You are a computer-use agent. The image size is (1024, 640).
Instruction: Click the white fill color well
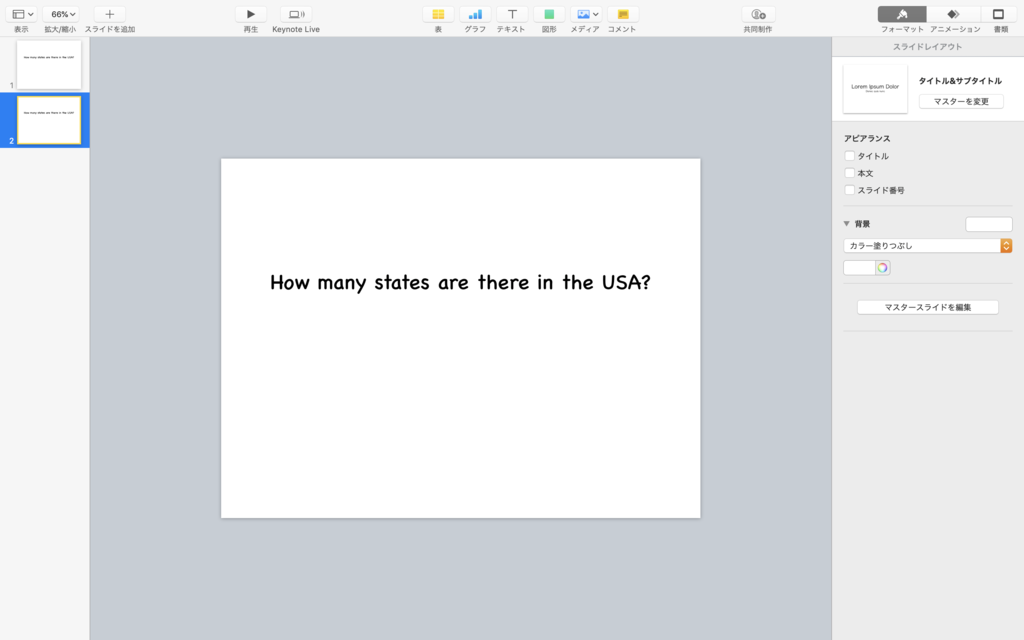click(x=859, y=268)
